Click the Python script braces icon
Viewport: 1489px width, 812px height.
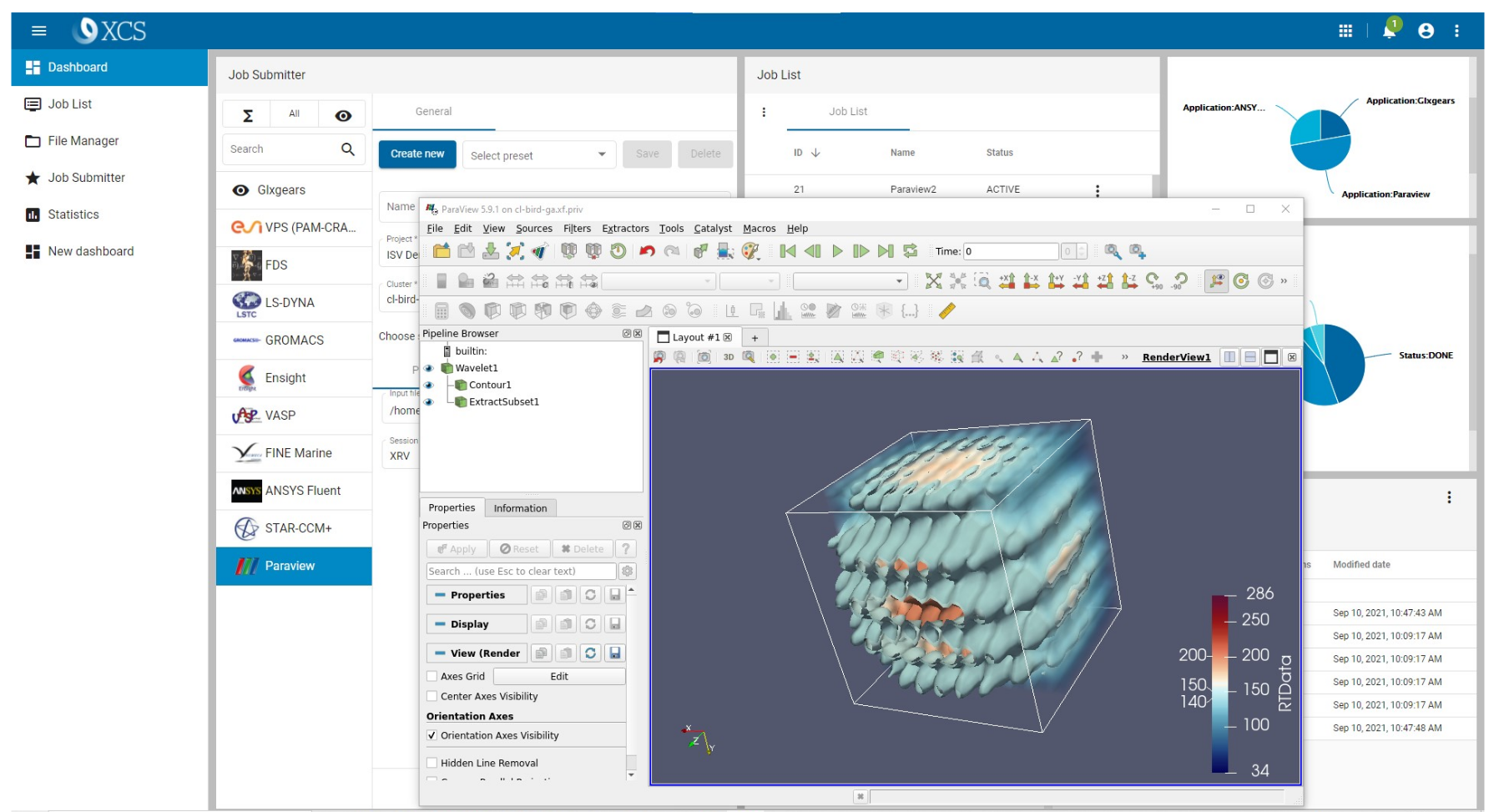click(910, 310)
